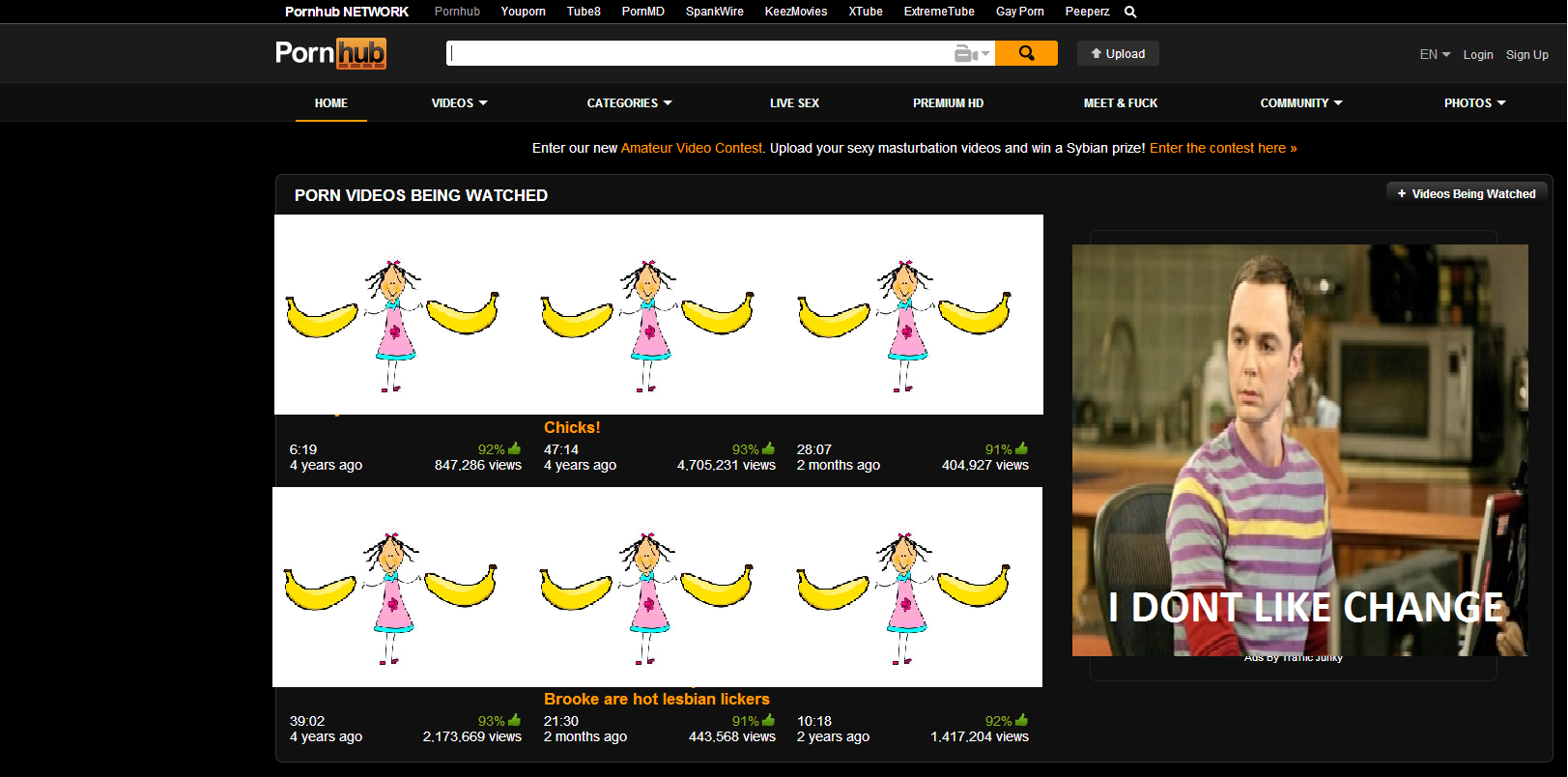Open Peeperz in the network bar
Image resolution: width=1568 pixels, height=777 pixels.
point(1088,12)
